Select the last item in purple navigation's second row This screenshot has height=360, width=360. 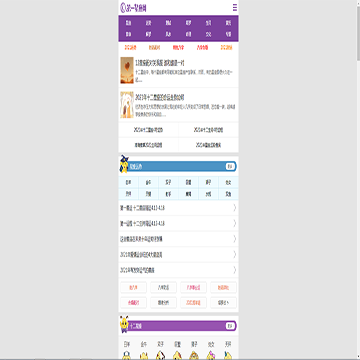pyautogui.click(x=228, y=34)
